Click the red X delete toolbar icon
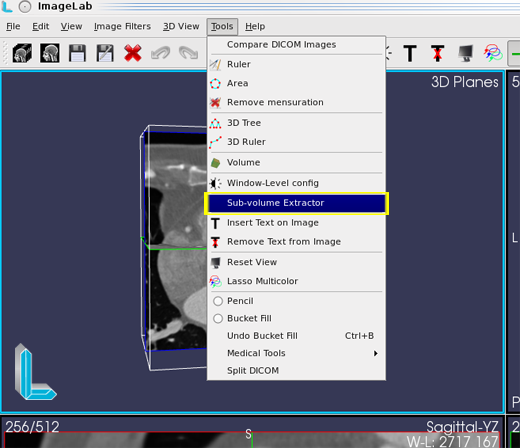 [x=133, y=53]
